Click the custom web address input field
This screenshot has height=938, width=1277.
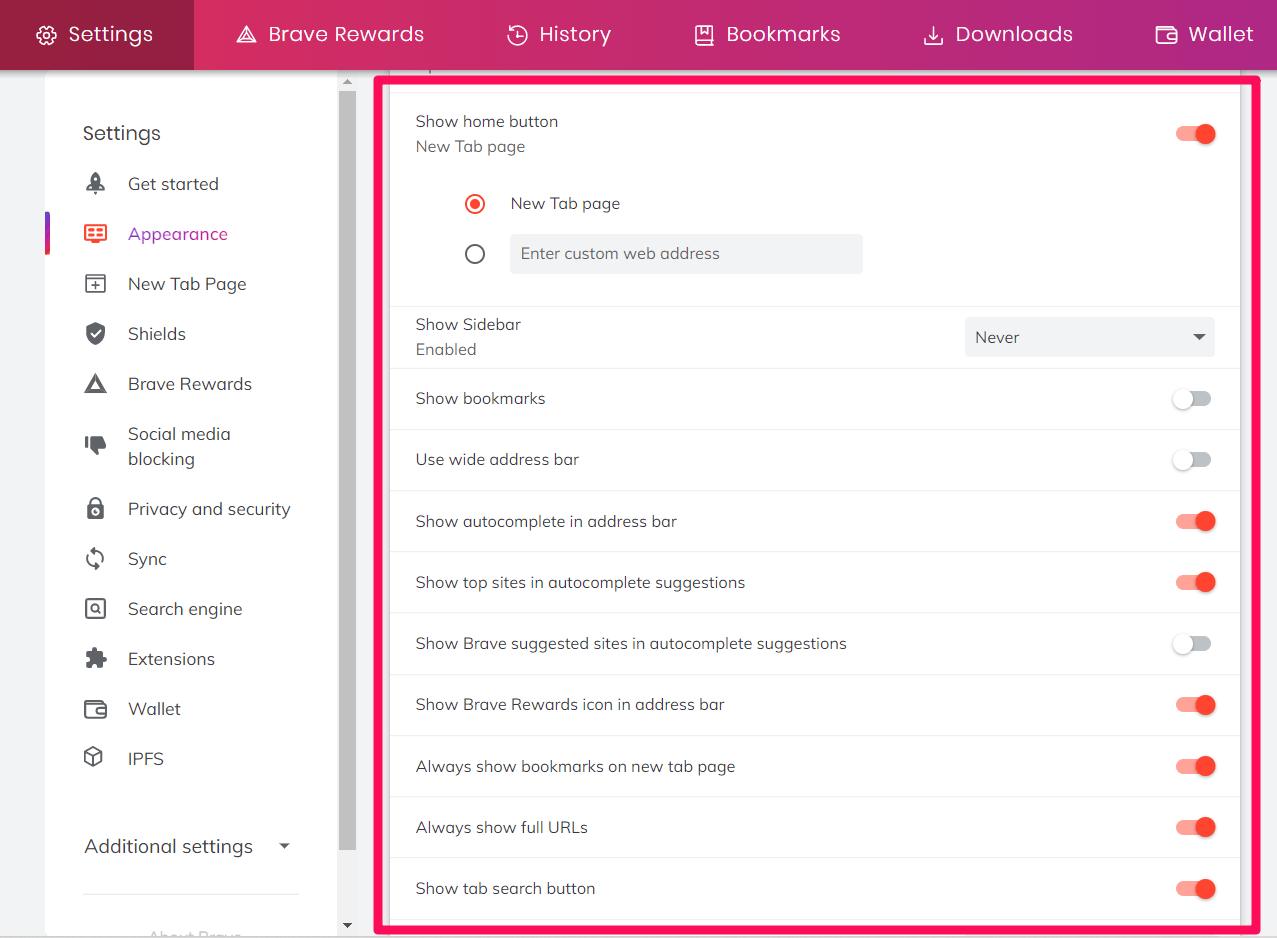686,253
